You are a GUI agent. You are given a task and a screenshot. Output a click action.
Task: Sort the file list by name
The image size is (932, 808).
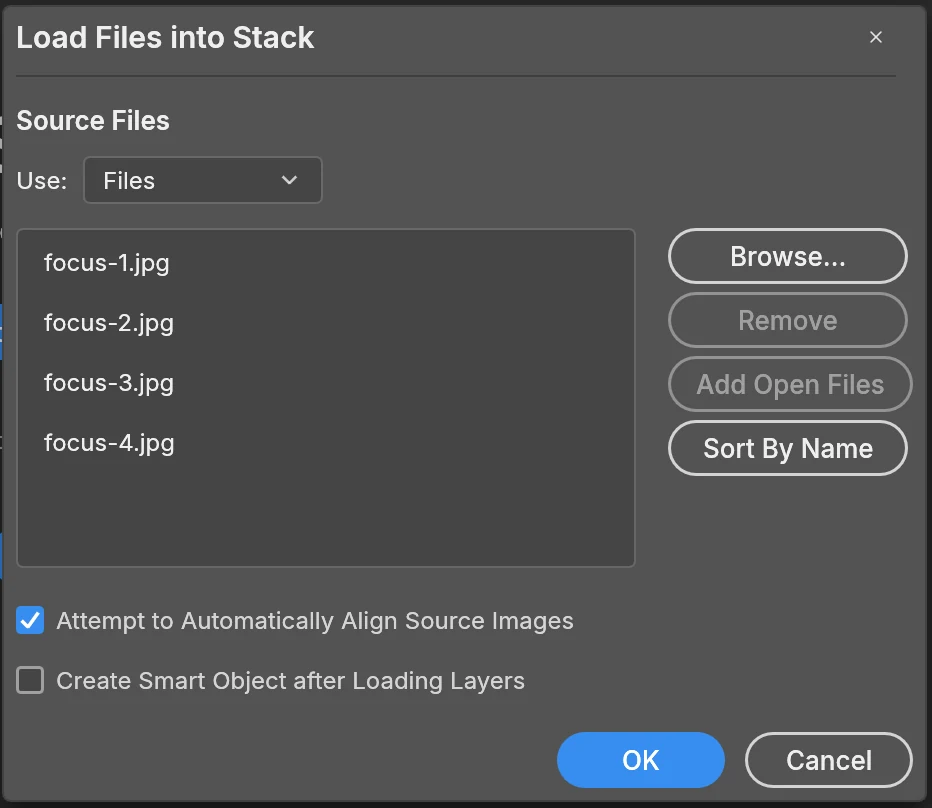(788, 448)
